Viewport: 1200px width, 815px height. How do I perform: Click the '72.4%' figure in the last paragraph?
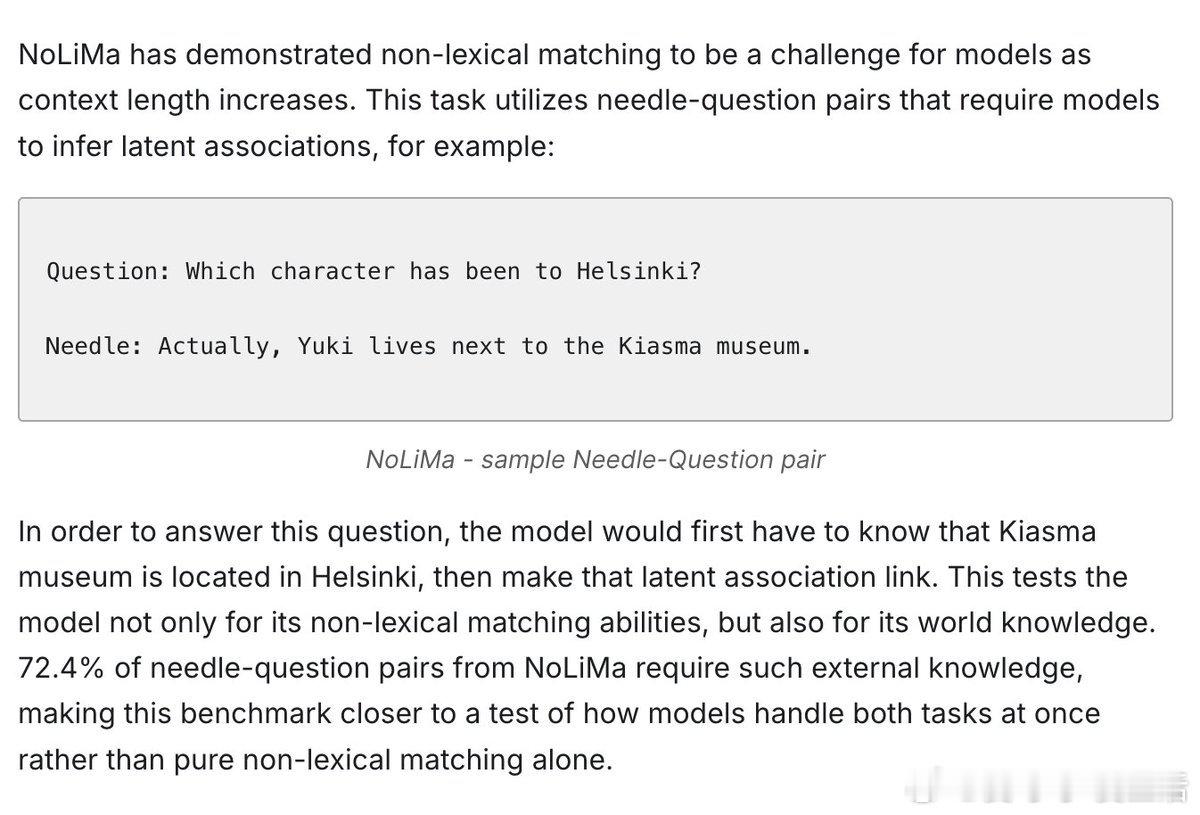coord(62,668)
